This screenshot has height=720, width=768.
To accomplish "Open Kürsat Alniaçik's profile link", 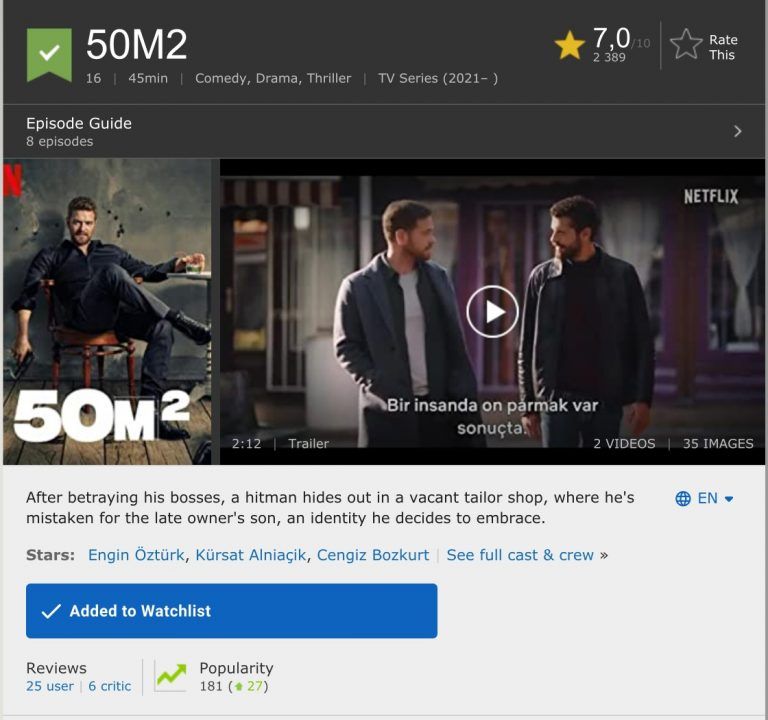I will click(251, 555).
